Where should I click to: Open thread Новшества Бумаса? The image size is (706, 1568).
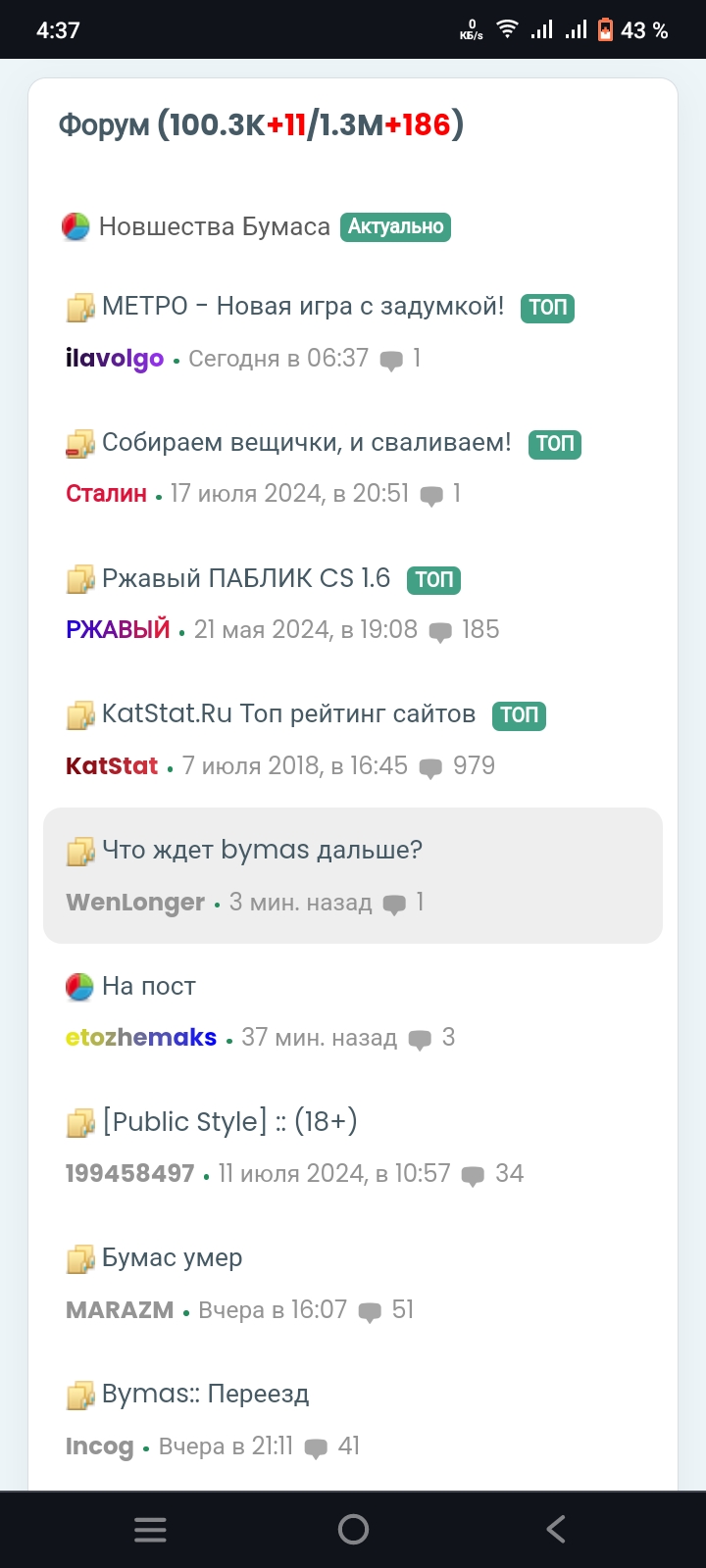click(214, 227)
